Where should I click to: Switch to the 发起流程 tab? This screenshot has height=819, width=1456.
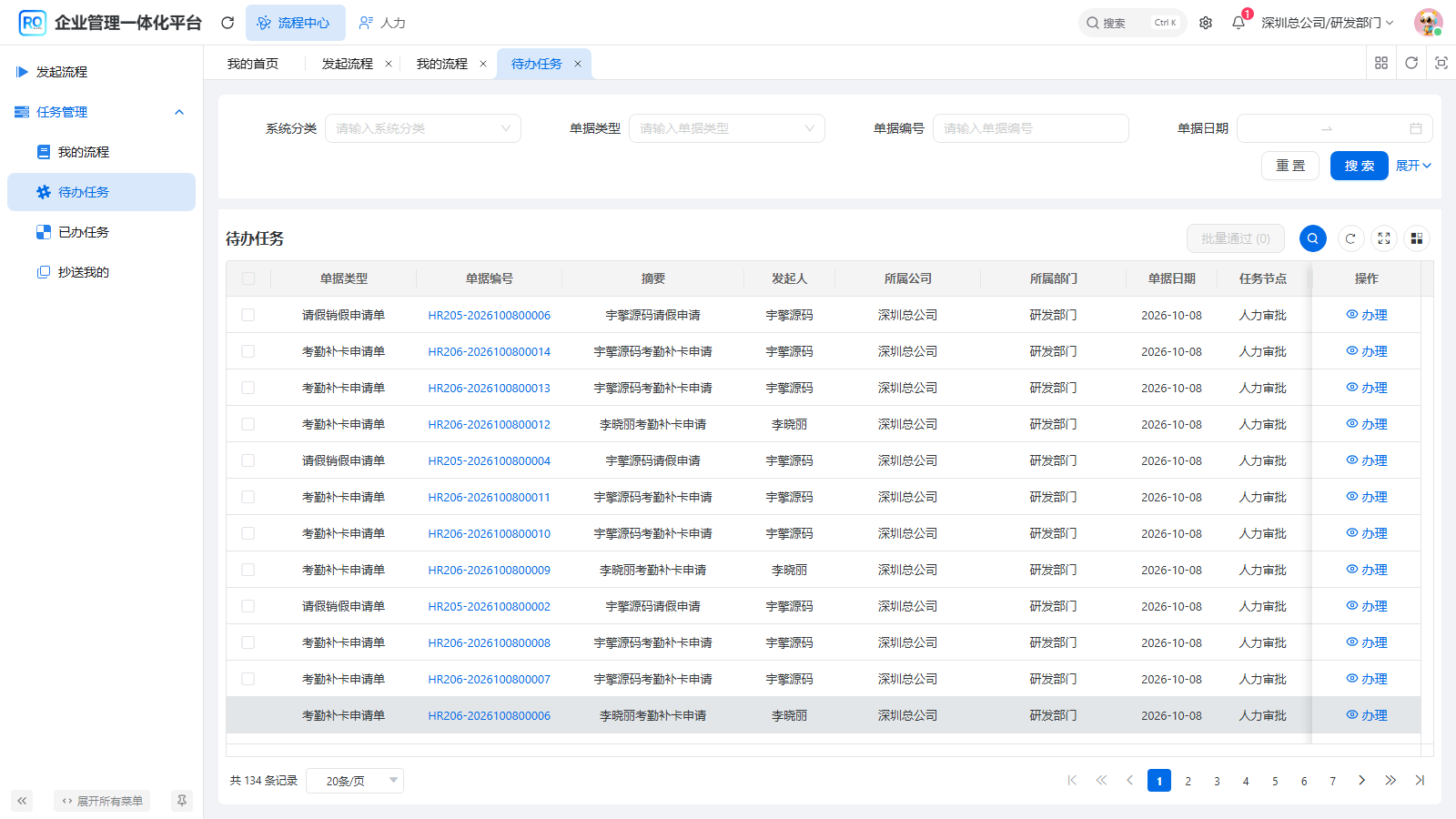coord(348,64)
